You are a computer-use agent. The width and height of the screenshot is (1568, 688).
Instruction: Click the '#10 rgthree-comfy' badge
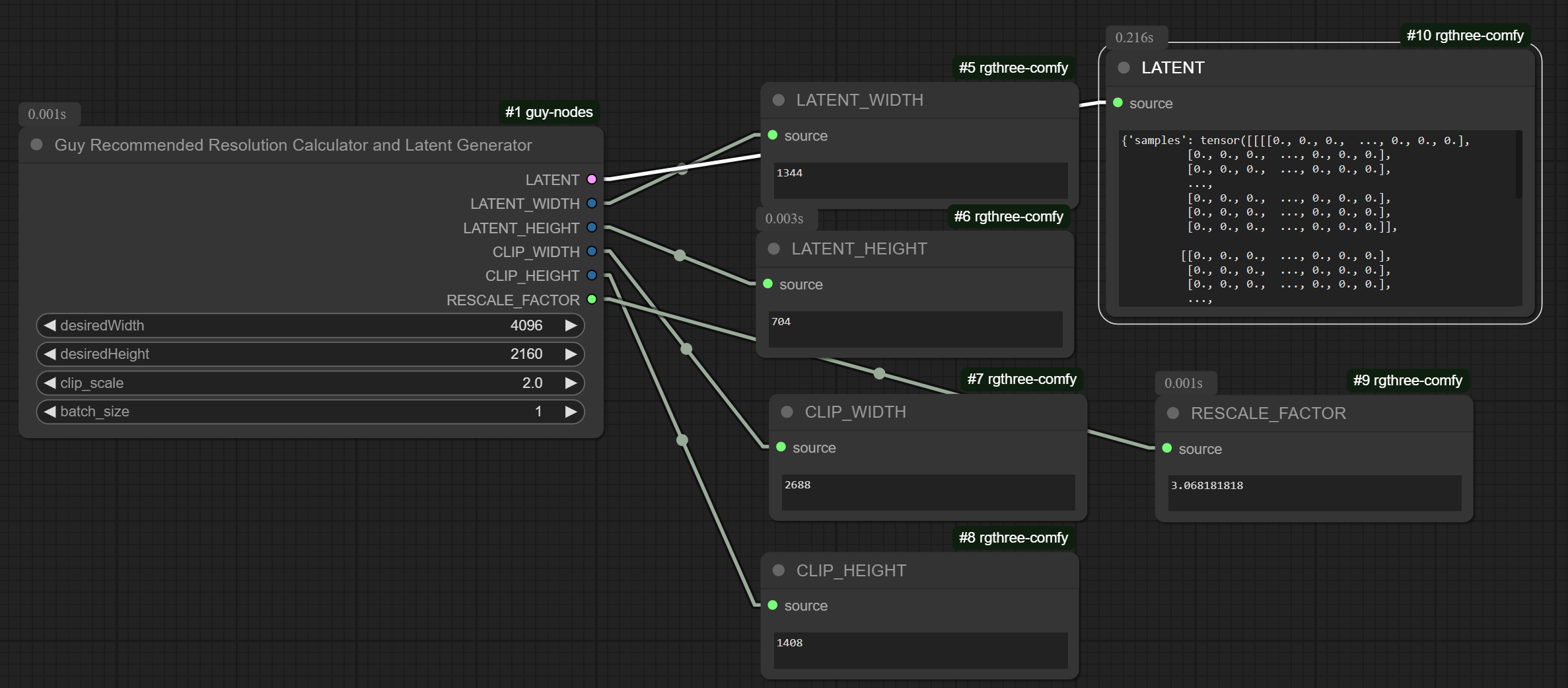point(1465,36)
